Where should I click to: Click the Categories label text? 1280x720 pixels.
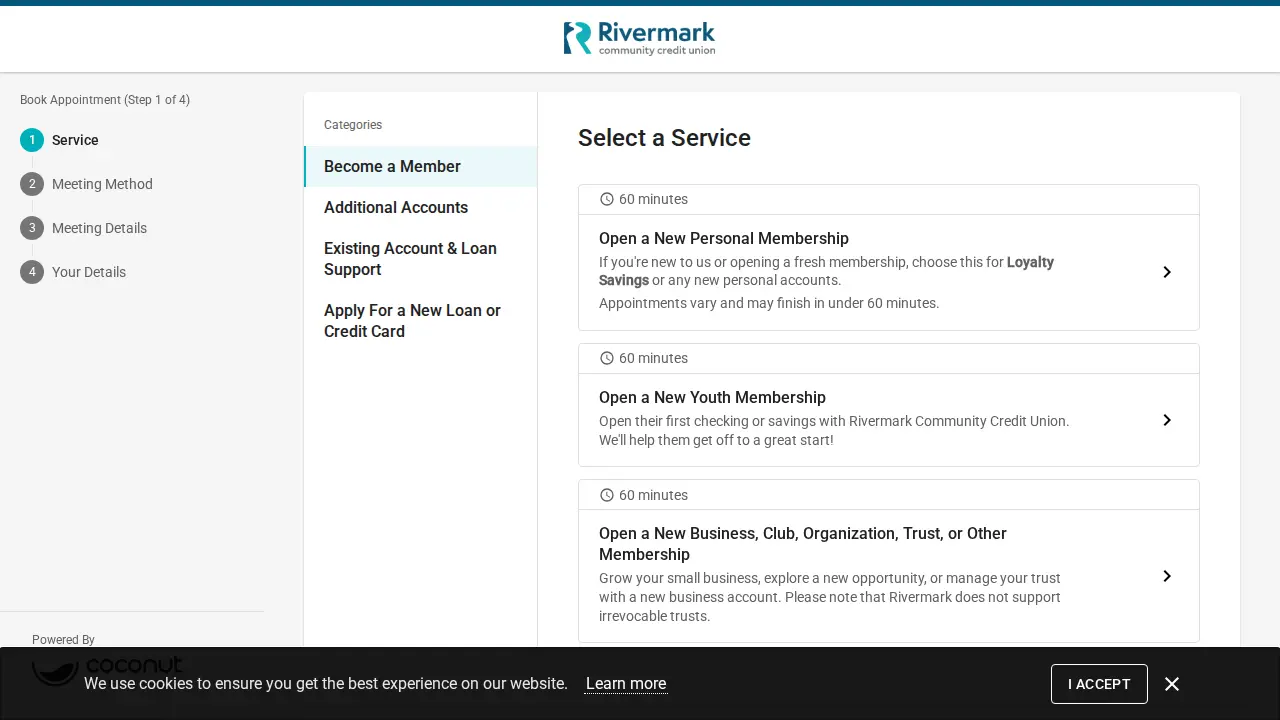pos(353,125)
